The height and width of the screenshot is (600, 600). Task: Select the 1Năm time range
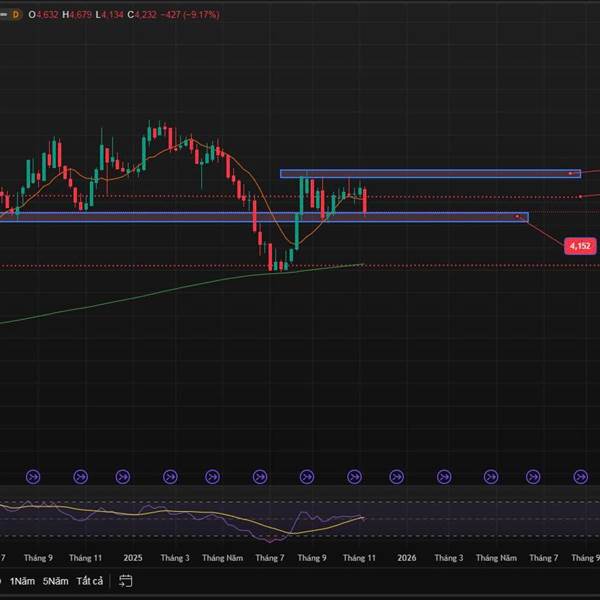click(22, 581)
